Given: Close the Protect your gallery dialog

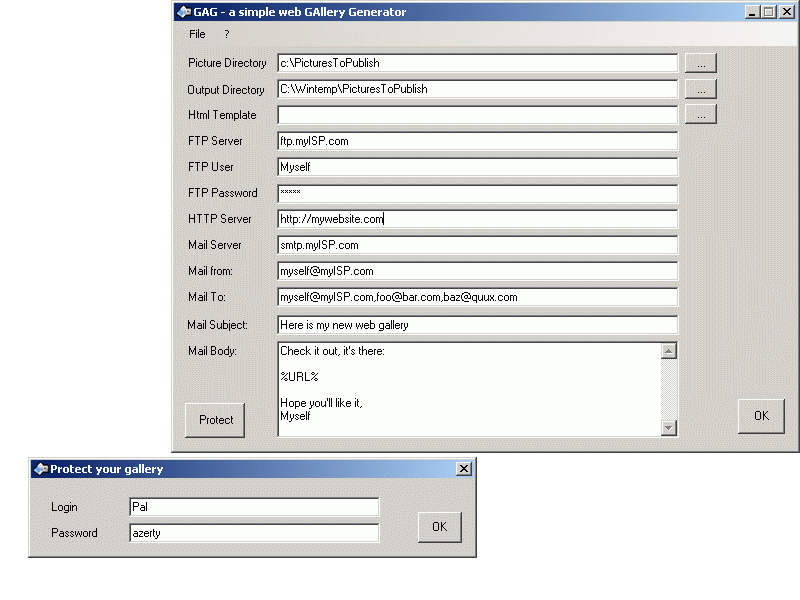Looking at the screenshot, I should click(464, 468).
